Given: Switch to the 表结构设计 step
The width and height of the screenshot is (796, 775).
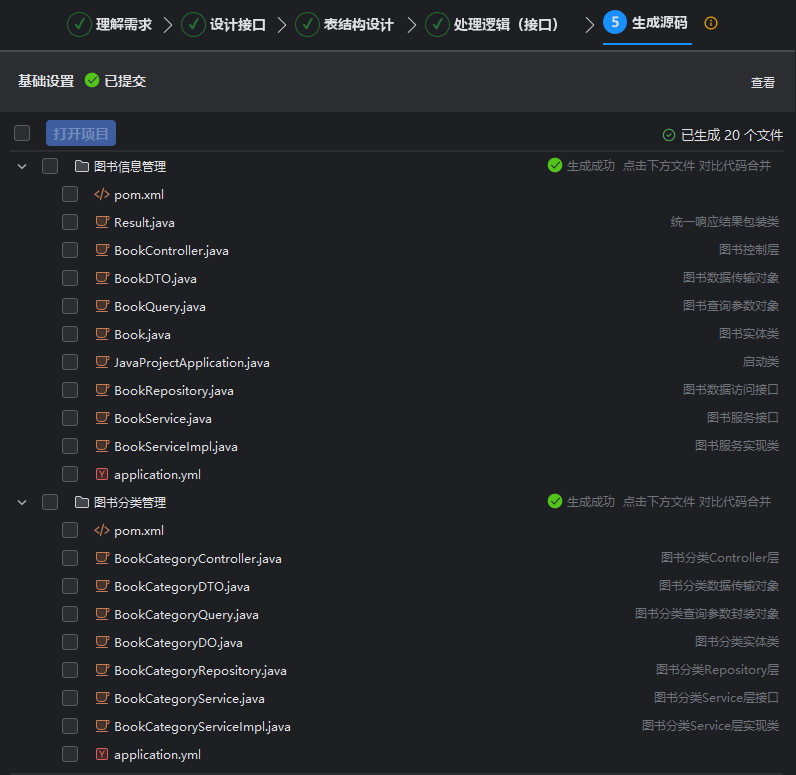Looking at the screenshot, I should click(345, 24).
